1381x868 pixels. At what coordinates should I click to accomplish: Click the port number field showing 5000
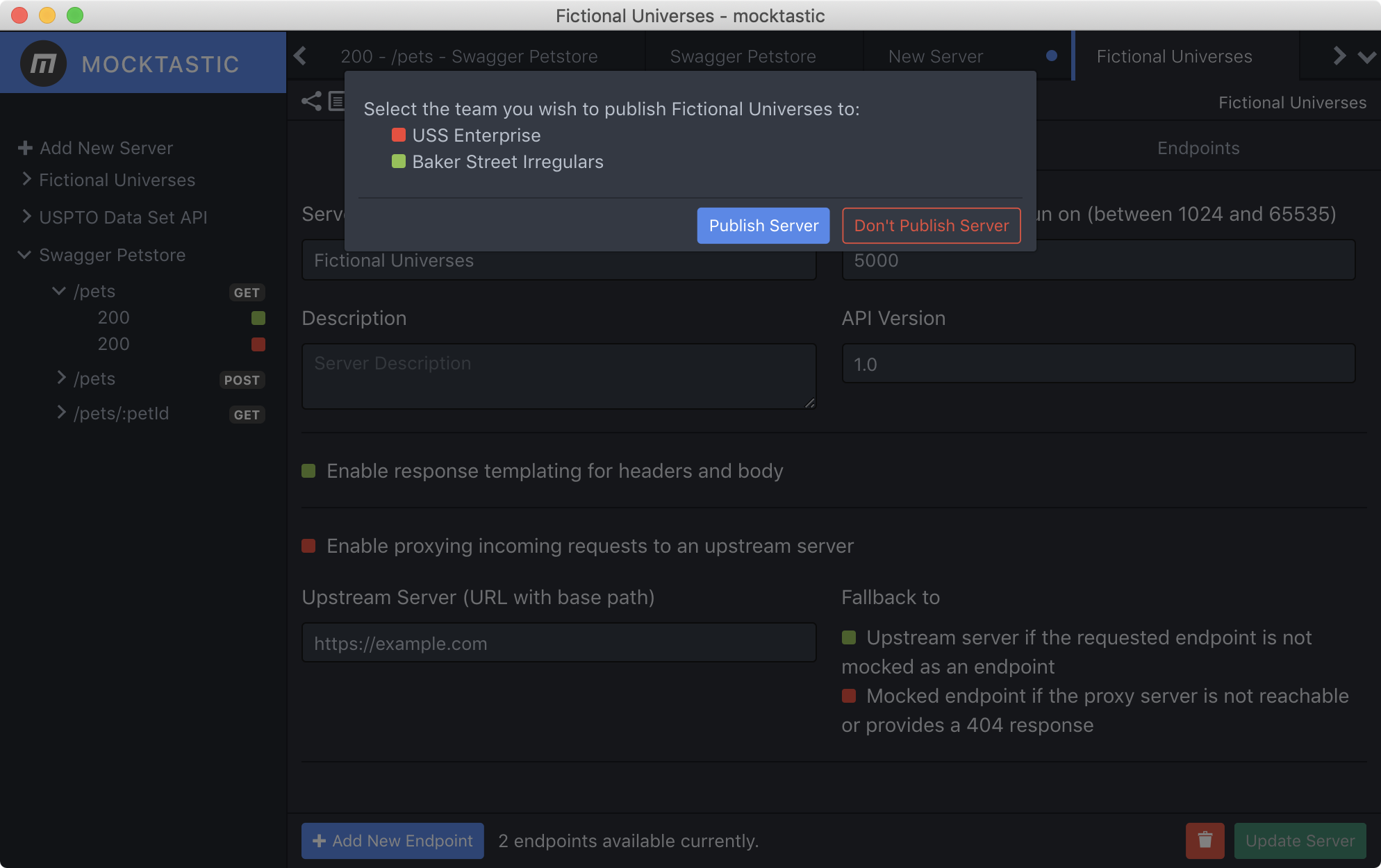click(1098, 260)
